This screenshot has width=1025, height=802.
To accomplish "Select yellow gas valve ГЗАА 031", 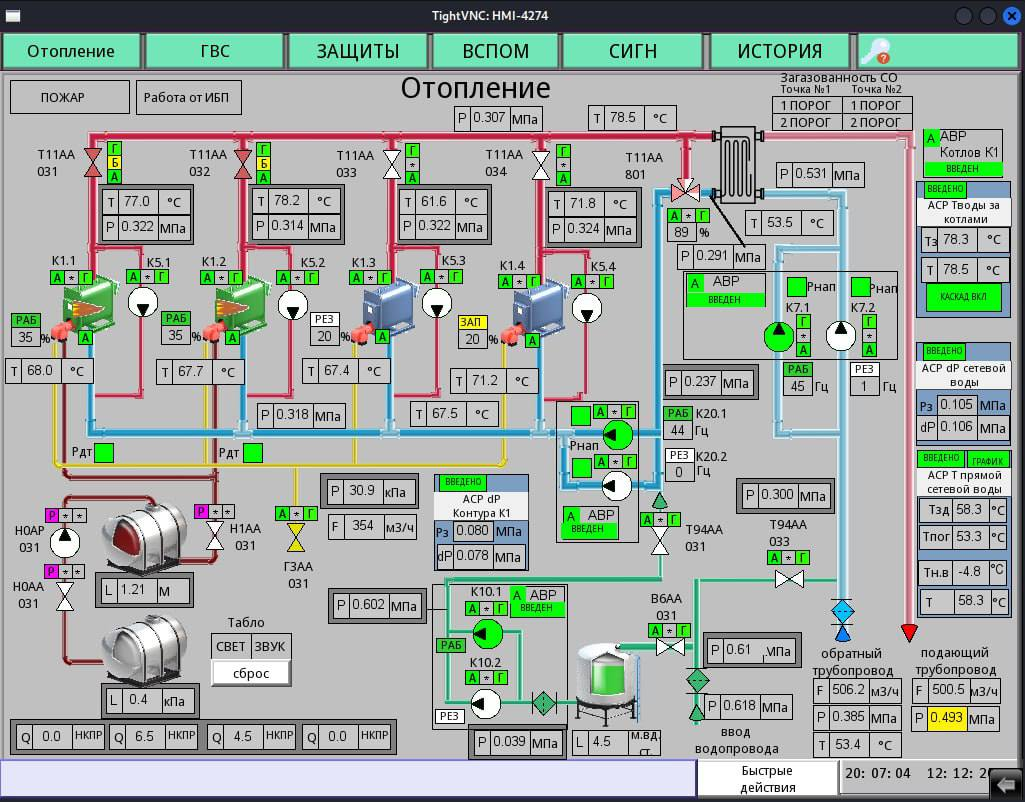I will point(296,537).
